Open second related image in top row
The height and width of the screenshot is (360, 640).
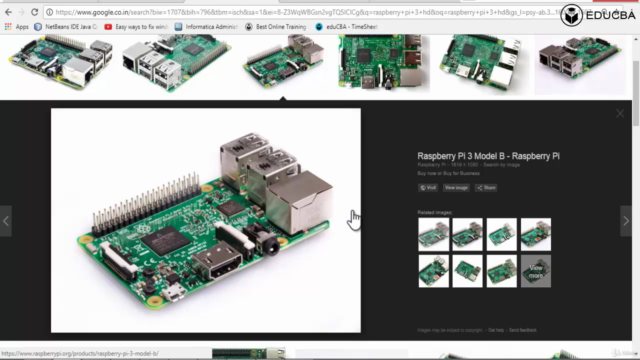[x=467, y=234]
